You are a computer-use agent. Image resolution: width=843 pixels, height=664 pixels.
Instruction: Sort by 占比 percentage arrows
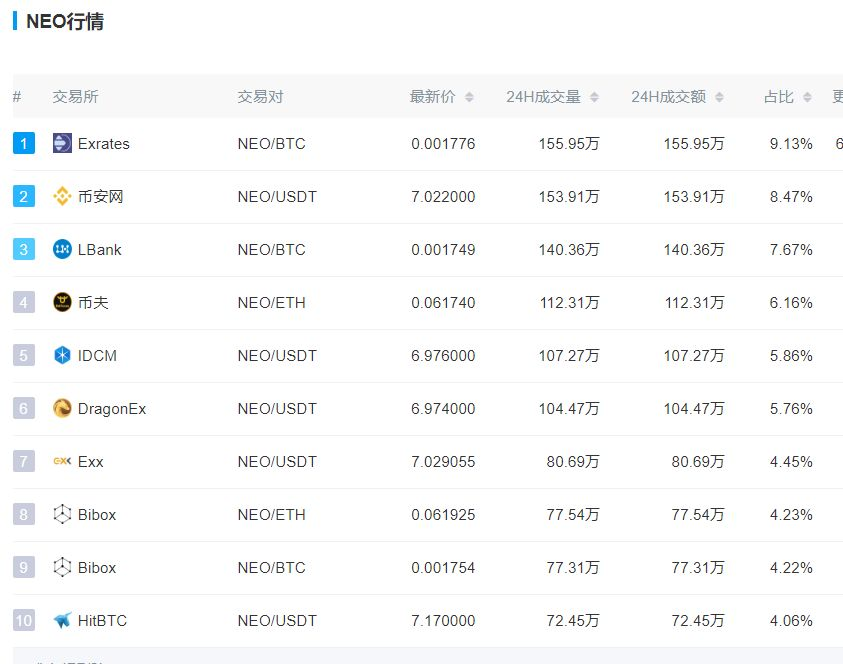[x=808, y=97]
